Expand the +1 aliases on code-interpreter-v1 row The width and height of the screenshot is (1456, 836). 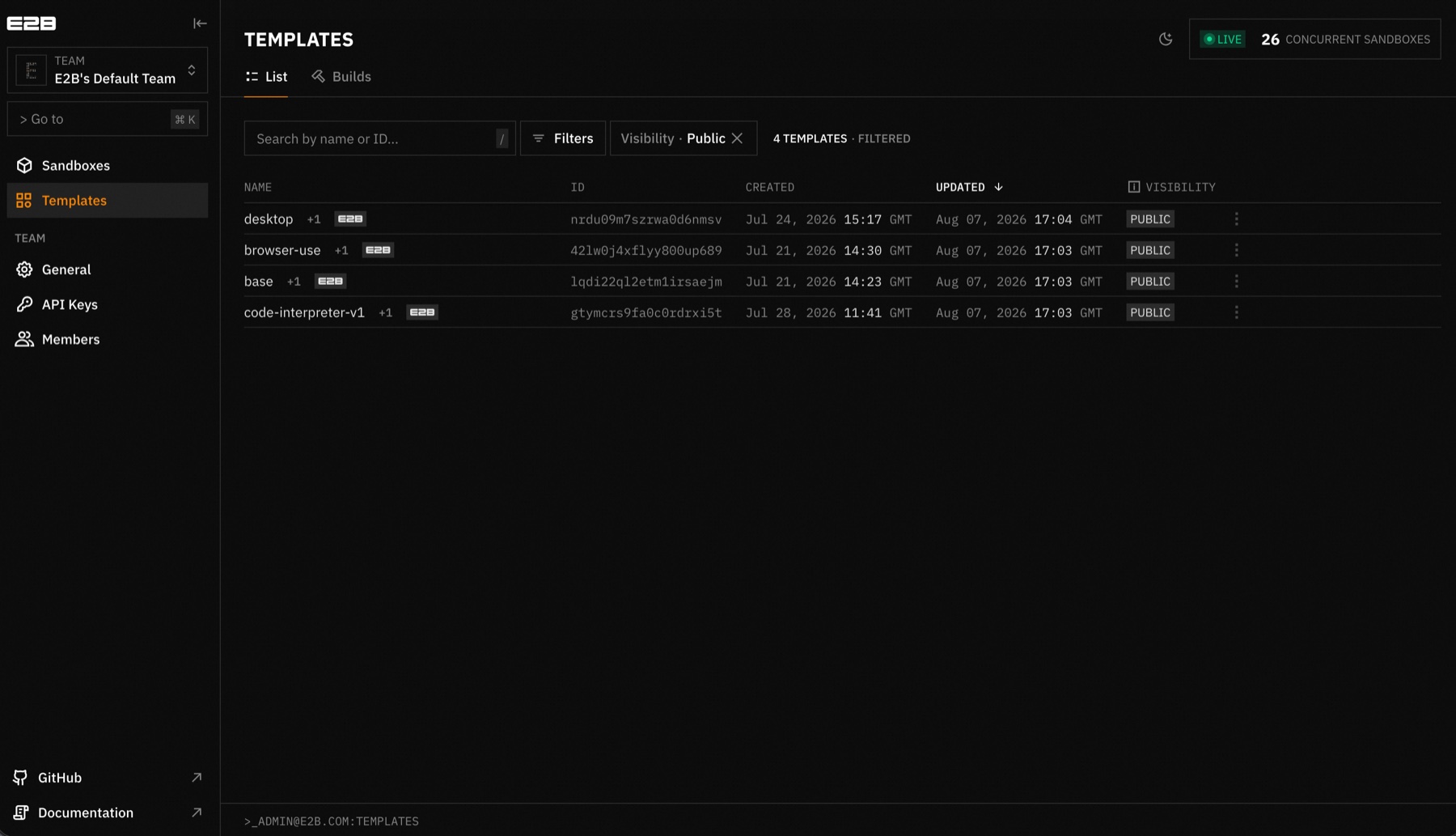pyautogui.click(x=386, y=312)
